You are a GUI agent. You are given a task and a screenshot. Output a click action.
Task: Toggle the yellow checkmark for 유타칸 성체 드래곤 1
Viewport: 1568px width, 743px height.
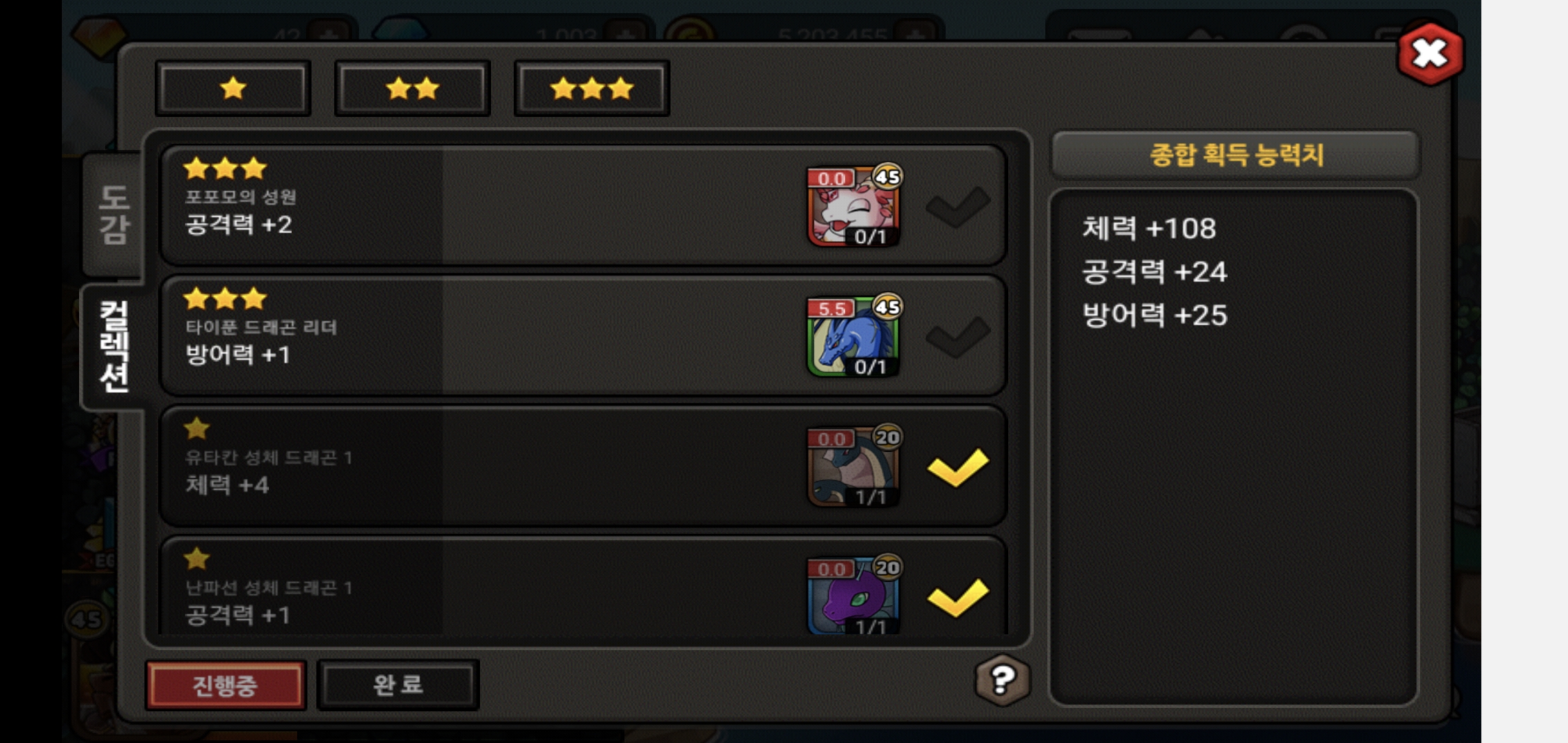pyautogui.click(x=958, y=467)
